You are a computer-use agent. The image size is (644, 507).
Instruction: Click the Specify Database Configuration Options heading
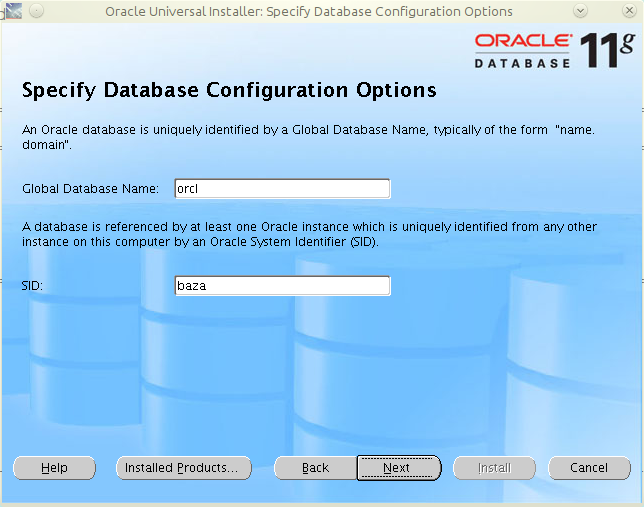click(229, 90)
